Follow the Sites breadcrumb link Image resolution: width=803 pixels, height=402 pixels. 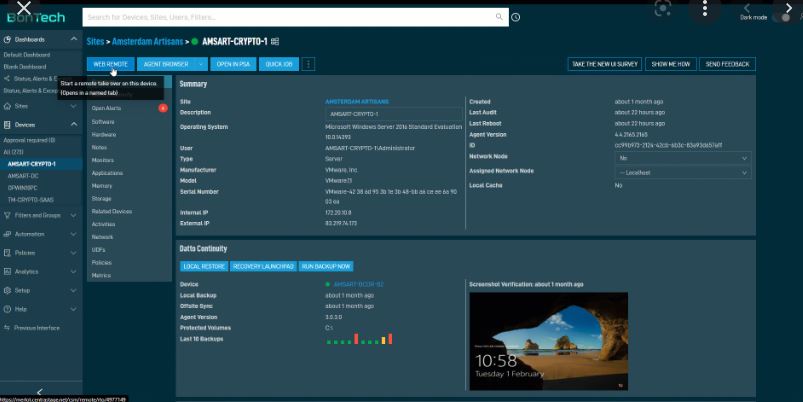[x=95, y=41]
